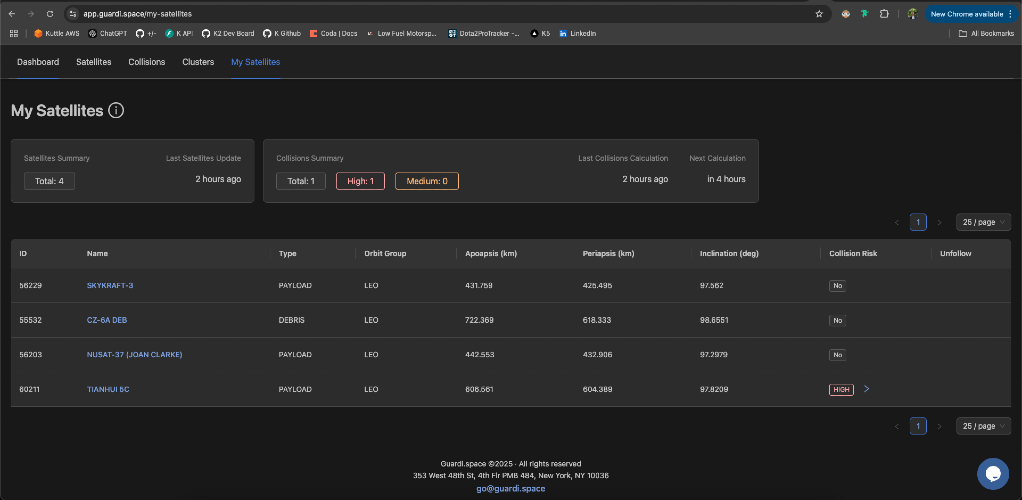This screenshot has height=500, width=1022.
Task: Open the Chrome profile avatar
Action: (912, 14)
